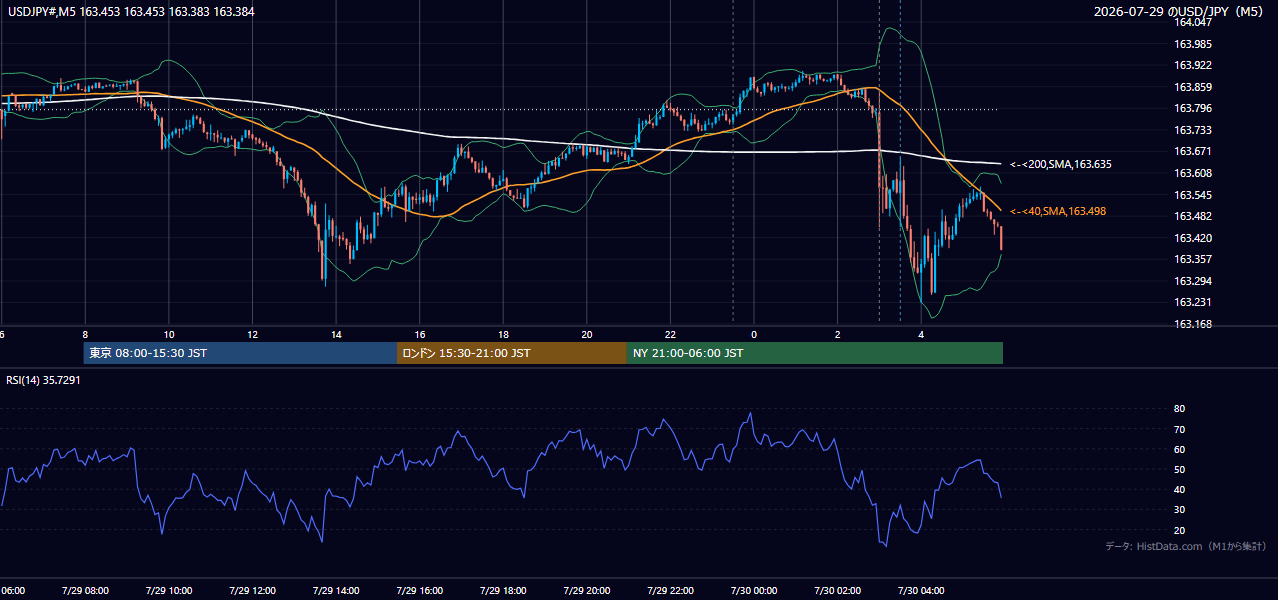Click the 163.357 price axis label
The height and width of the screenshot is (600, 1278).
point(1193,259)
